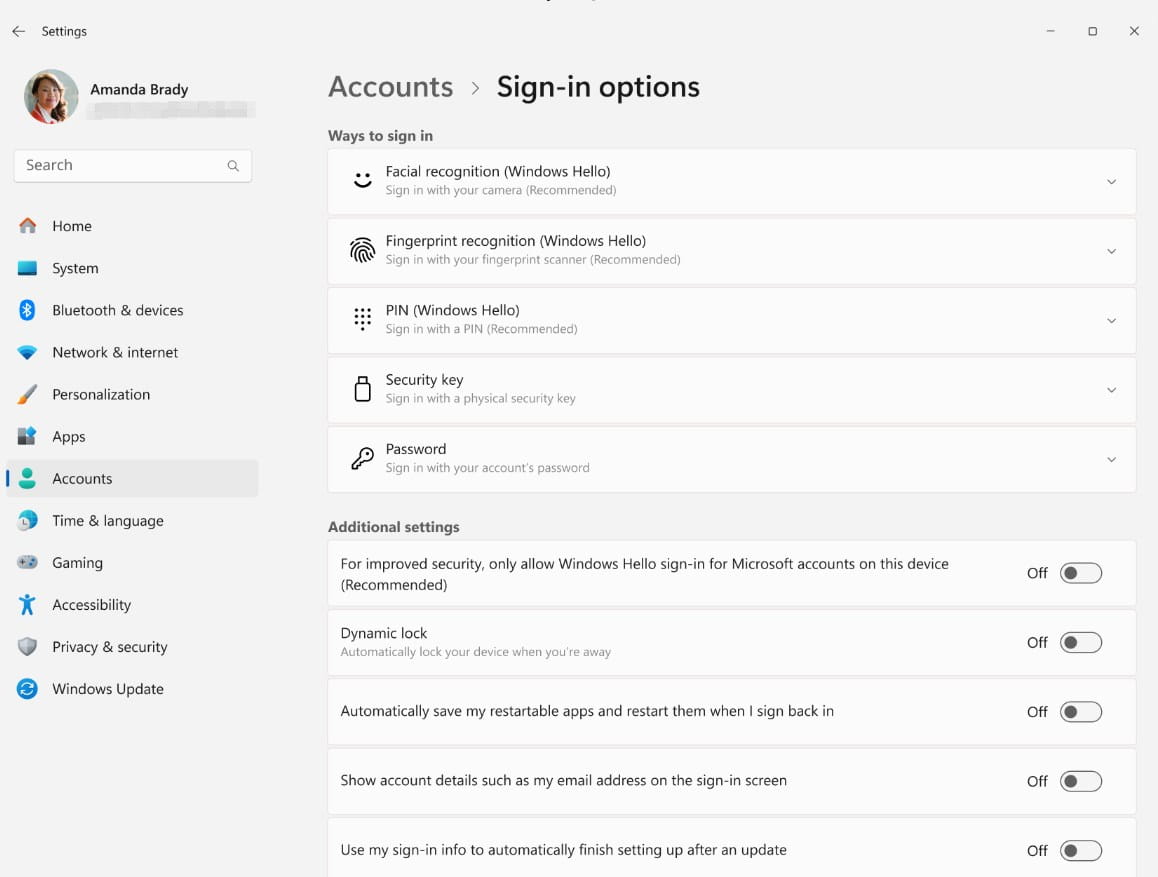
Task: Toggle use sign-in info after update switch
Action: (x=1080, y=850)
